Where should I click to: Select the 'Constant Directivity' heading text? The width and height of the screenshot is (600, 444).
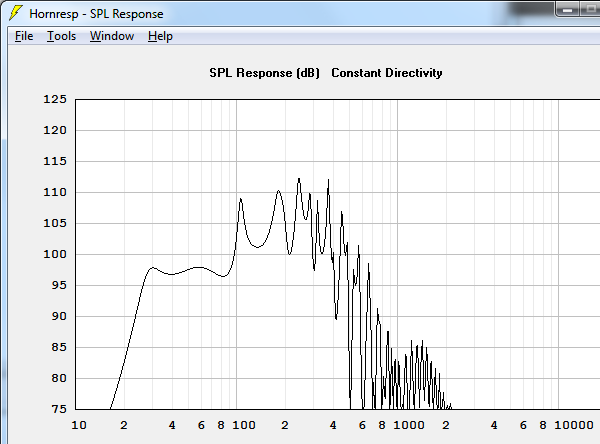coord(387,73)
